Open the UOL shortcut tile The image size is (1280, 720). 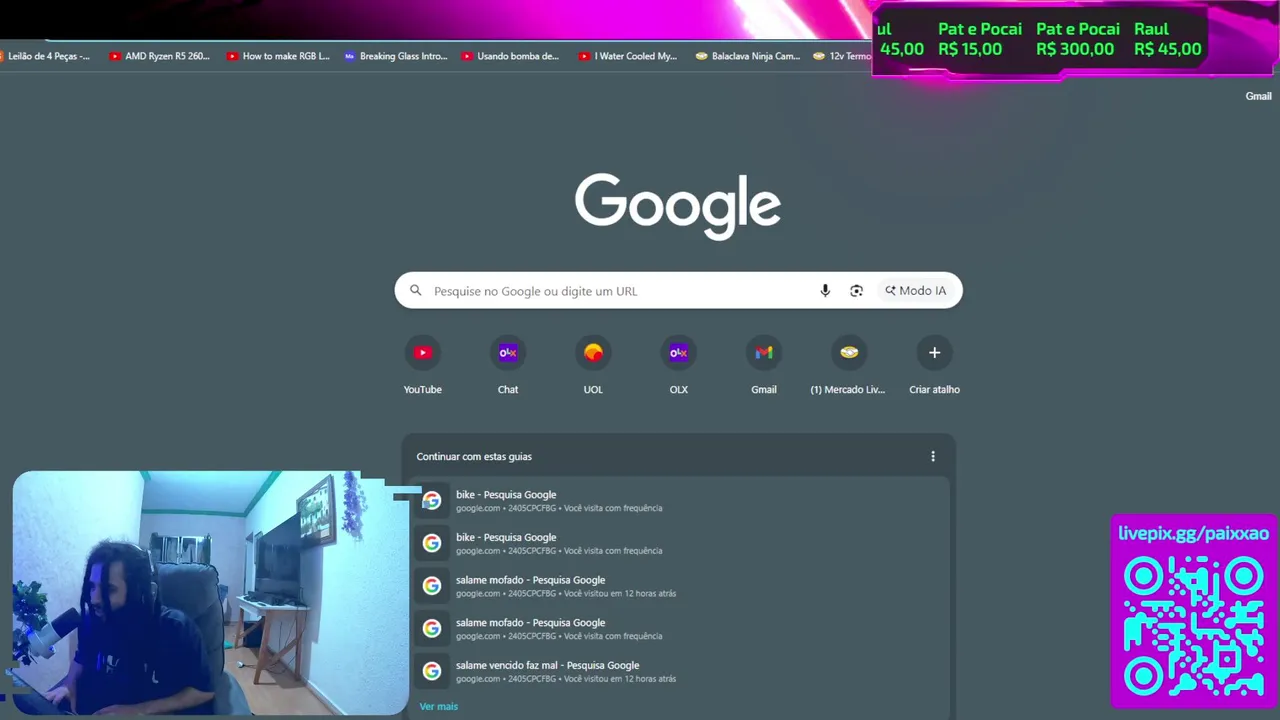(x=593, y=365)
